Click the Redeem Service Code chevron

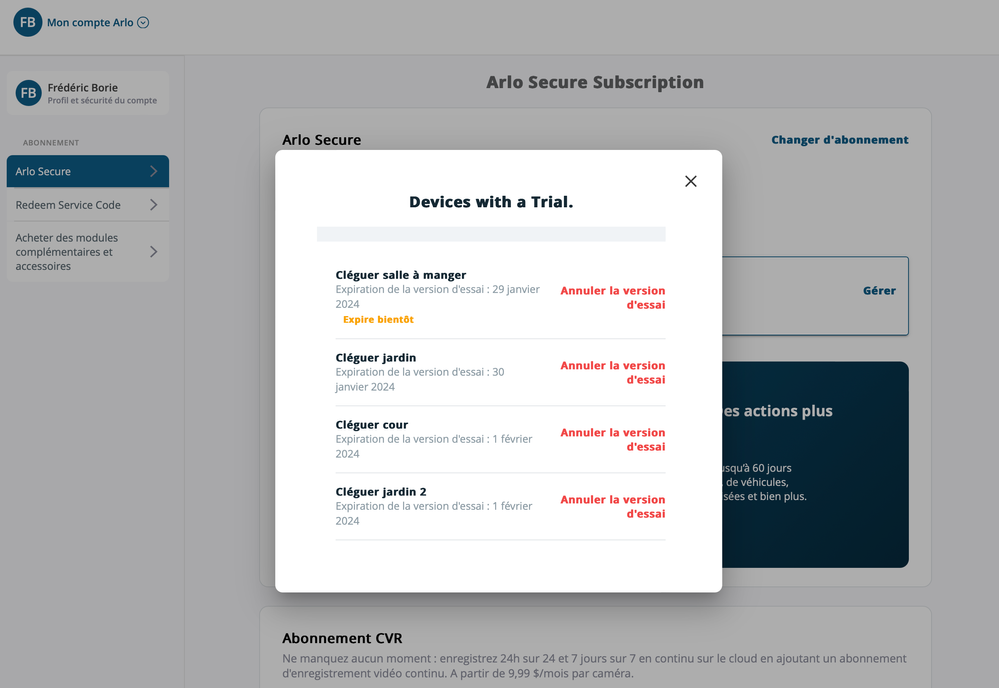pyautogui.click(x=154, y=205)
